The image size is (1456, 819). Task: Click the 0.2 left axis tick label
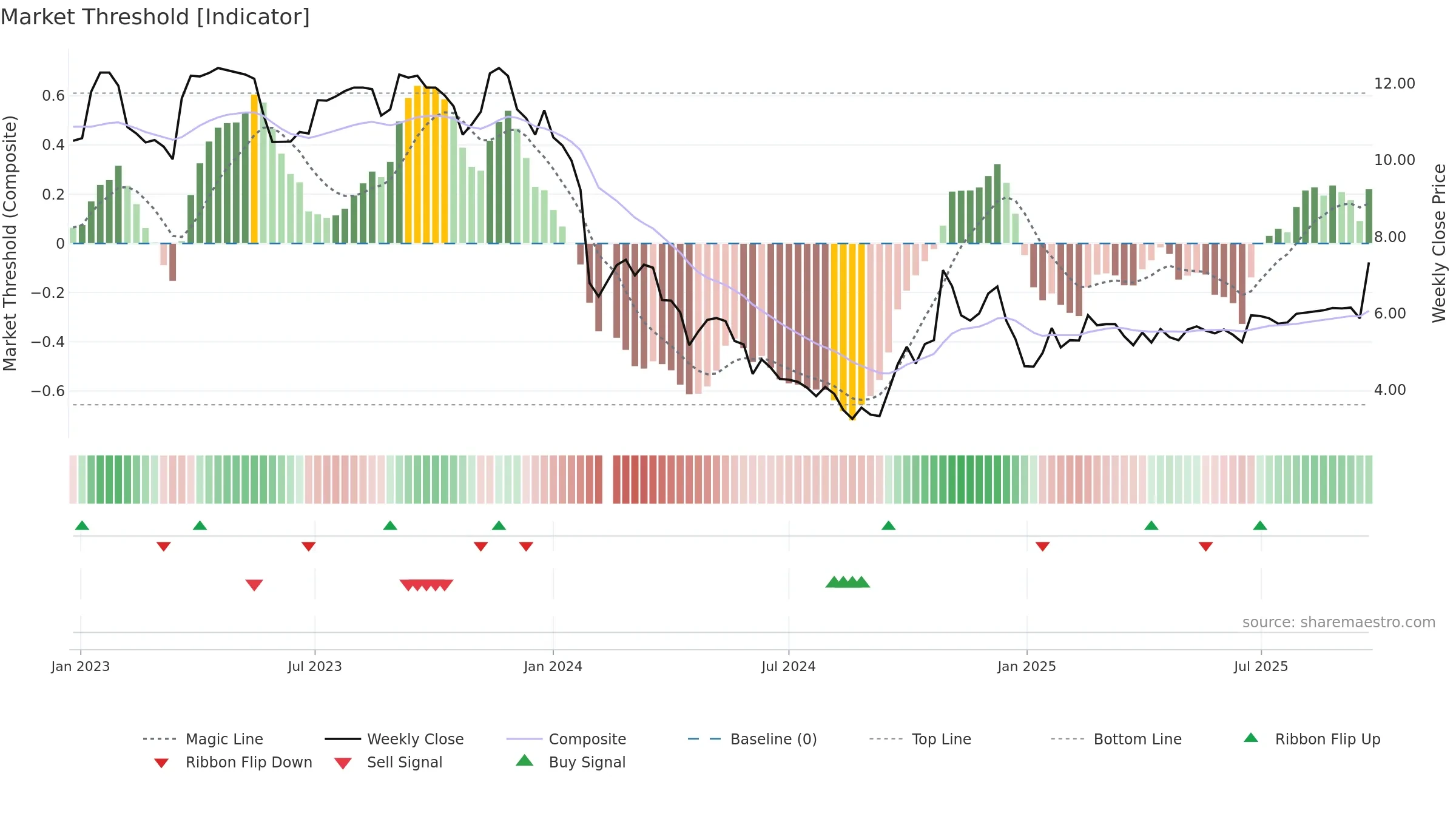point(53,195)
